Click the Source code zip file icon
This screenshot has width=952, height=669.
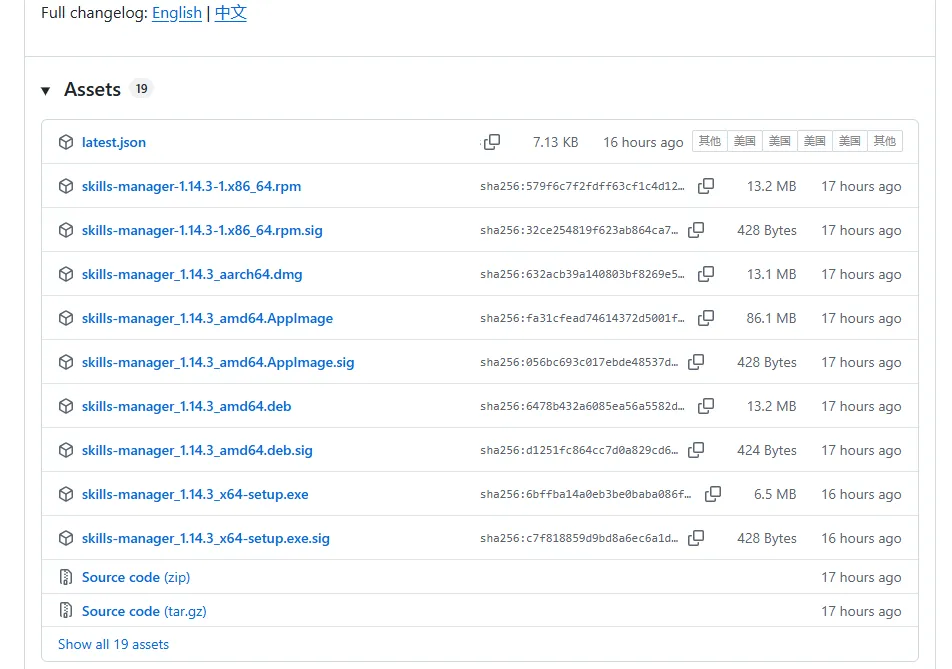(x=66, y=577)
